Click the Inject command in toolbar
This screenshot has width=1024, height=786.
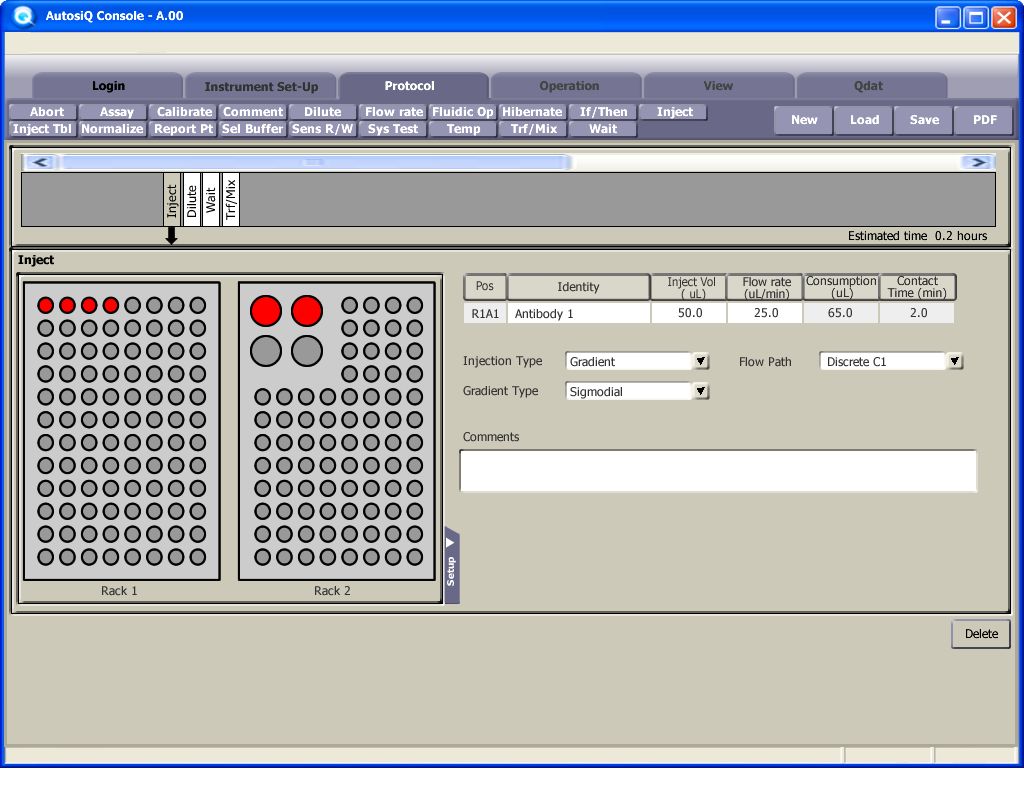coord(675,112)
